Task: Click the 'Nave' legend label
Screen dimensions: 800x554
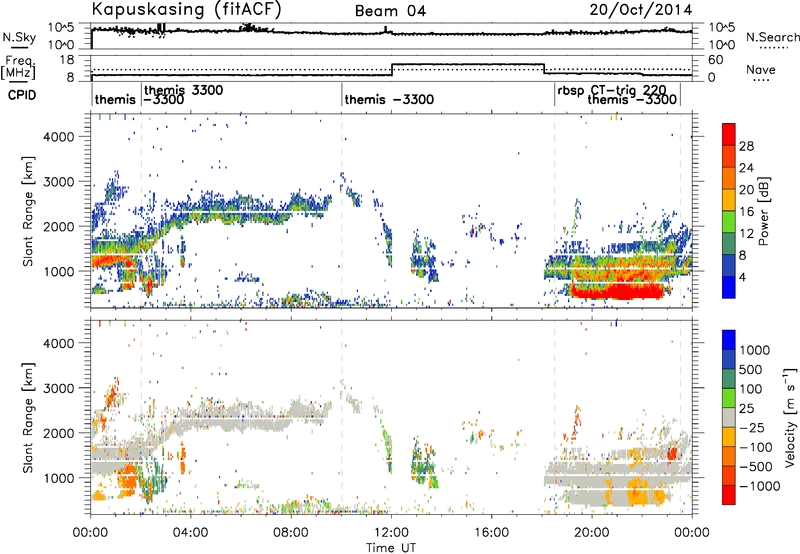Action: tap(761, 69)
